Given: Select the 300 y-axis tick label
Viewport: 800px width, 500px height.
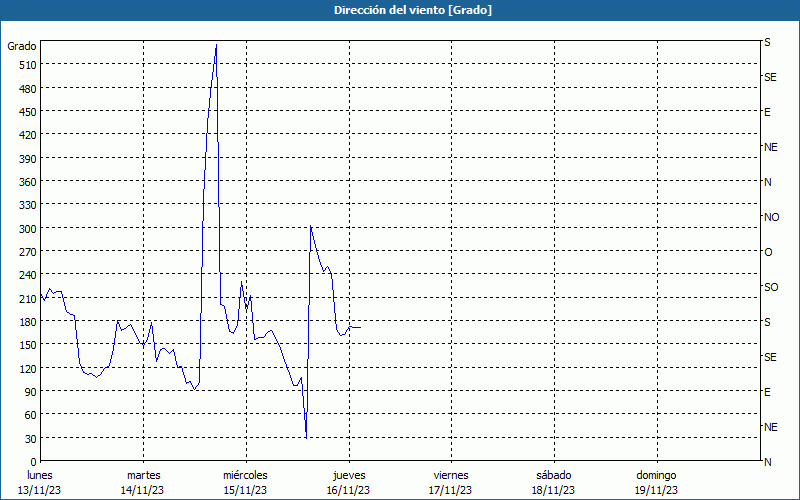Looking at the screenshot, I should 28,229.
